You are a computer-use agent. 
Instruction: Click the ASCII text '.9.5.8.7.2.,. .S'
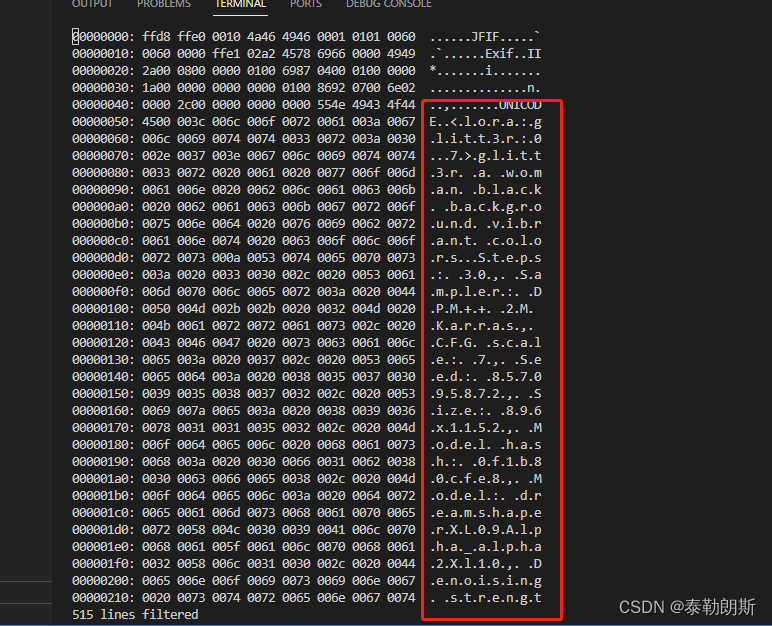pos(485,393)
